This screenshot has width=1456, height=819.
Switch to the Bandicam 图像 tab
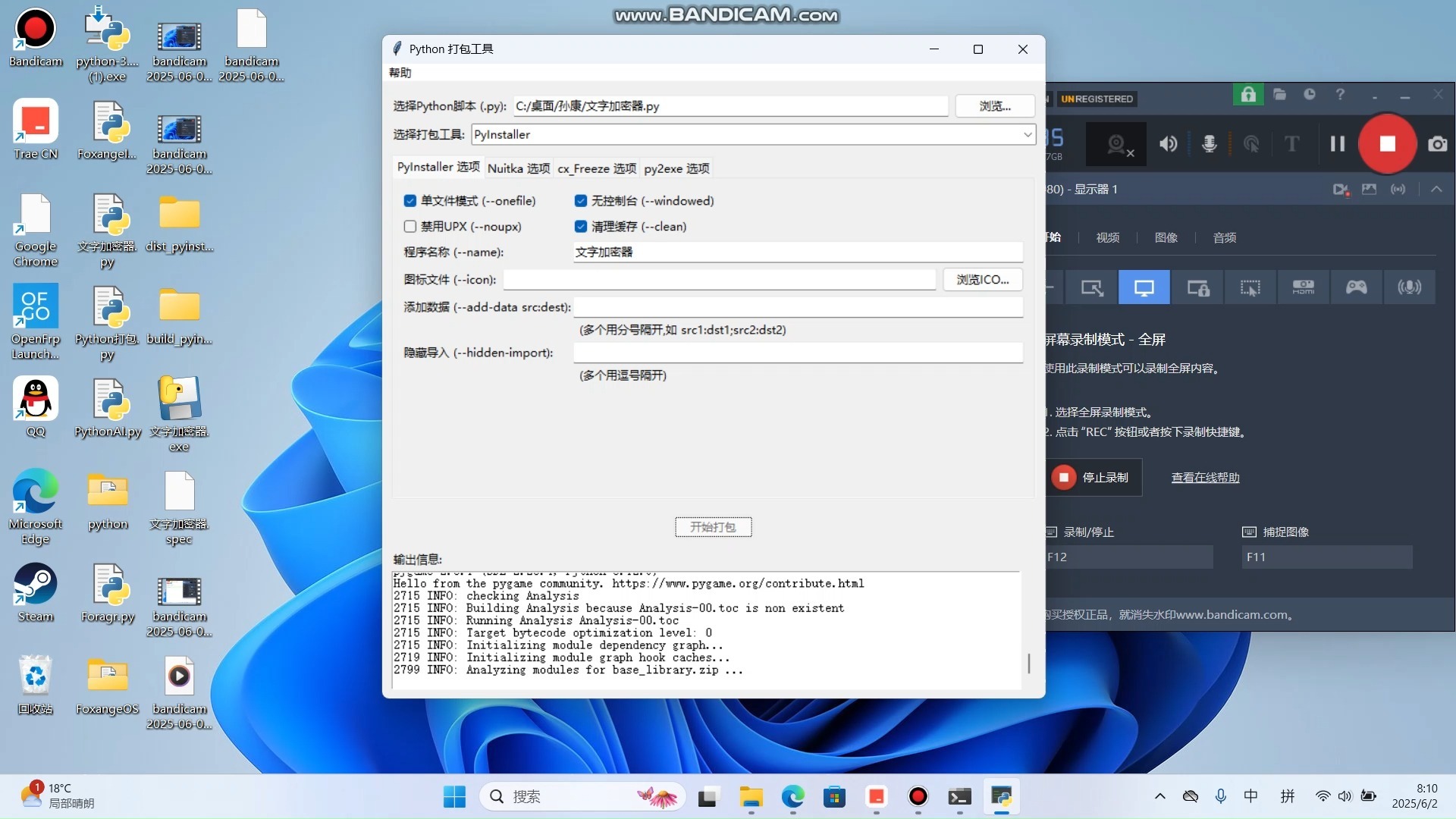(1166, 237)
